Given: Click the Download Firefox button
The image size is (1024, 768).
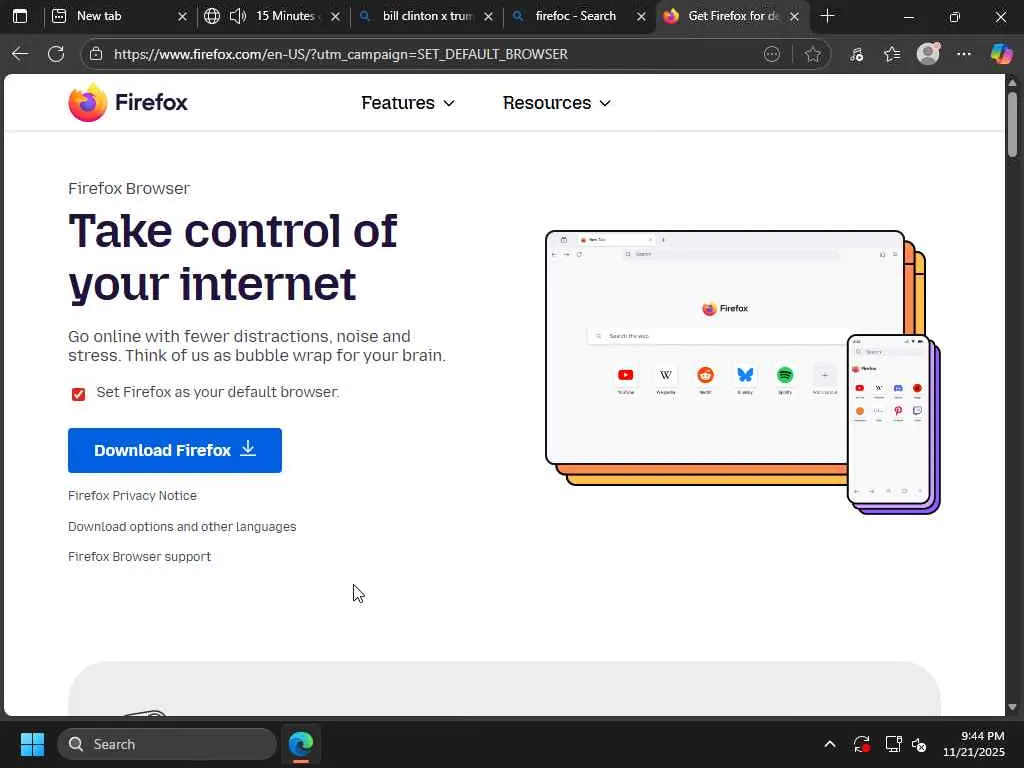Looking at the screenshot, I should point(175,451).
